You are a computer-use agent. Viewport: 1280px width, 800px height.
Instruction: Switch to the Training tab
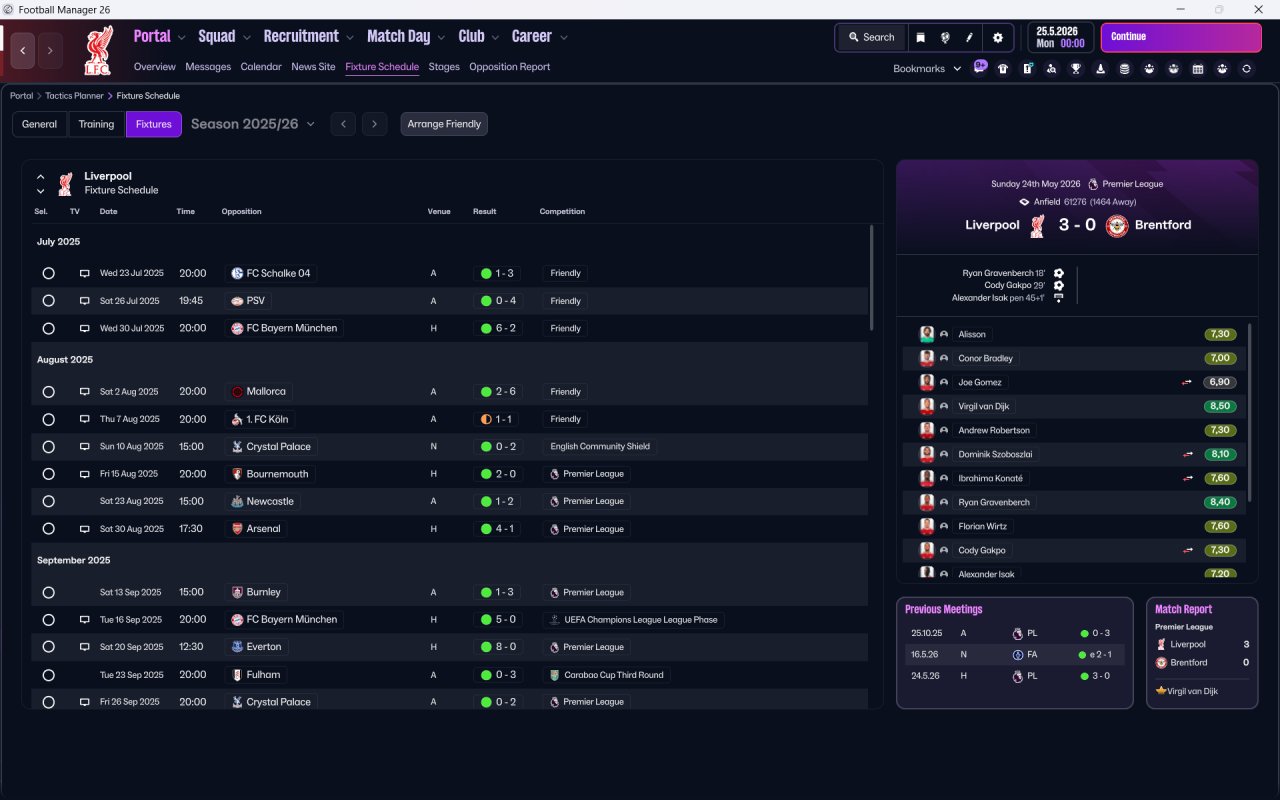click(96, 124)
